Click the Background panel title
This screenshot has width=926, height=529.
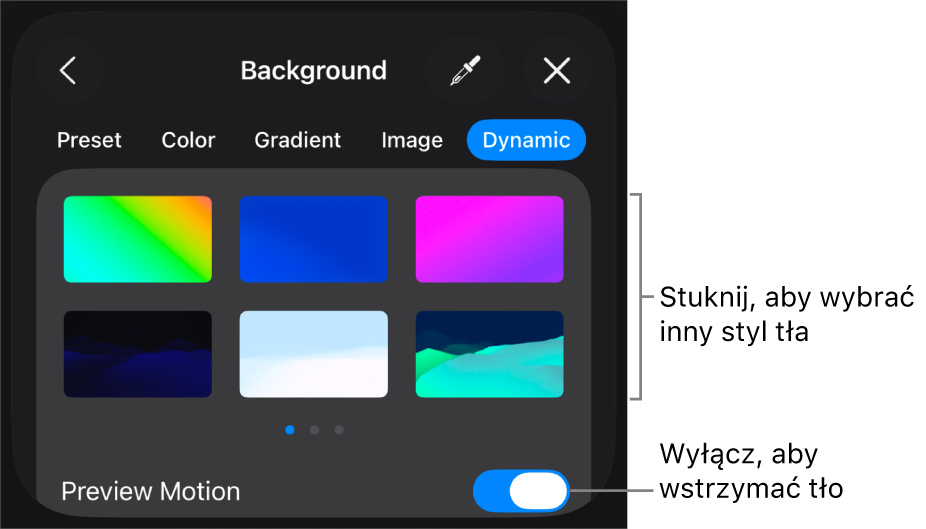[x=314, y=71]
